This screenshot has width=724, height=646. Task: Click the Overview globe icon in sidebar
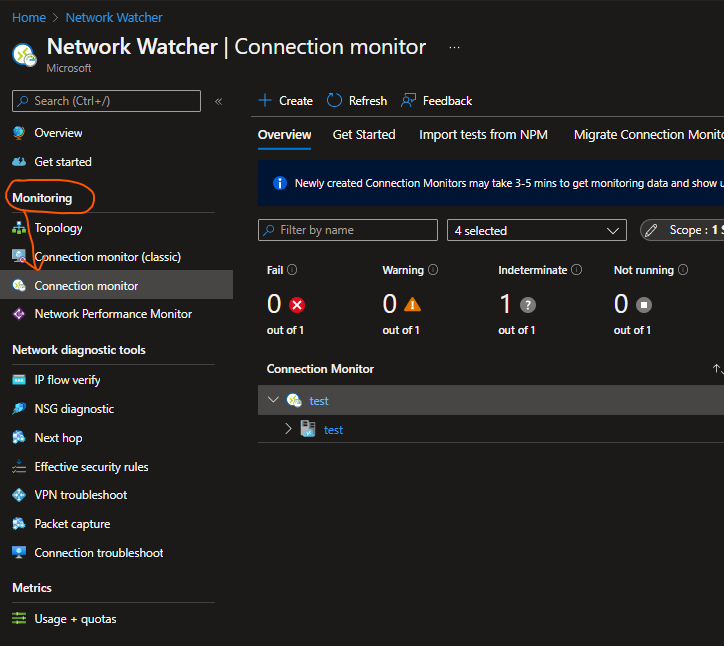(19, 133)
